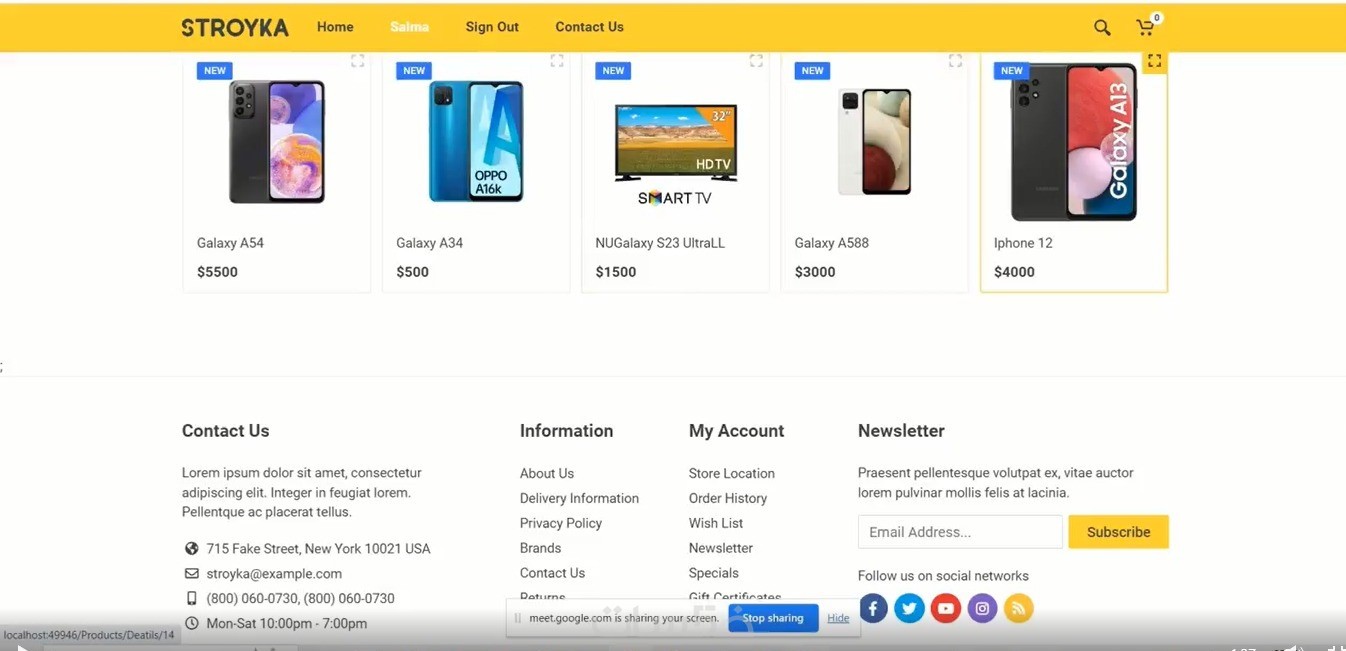Click the Galaxy A588 product name
The width and height of the screenshot is (1346, 651).
831,243
